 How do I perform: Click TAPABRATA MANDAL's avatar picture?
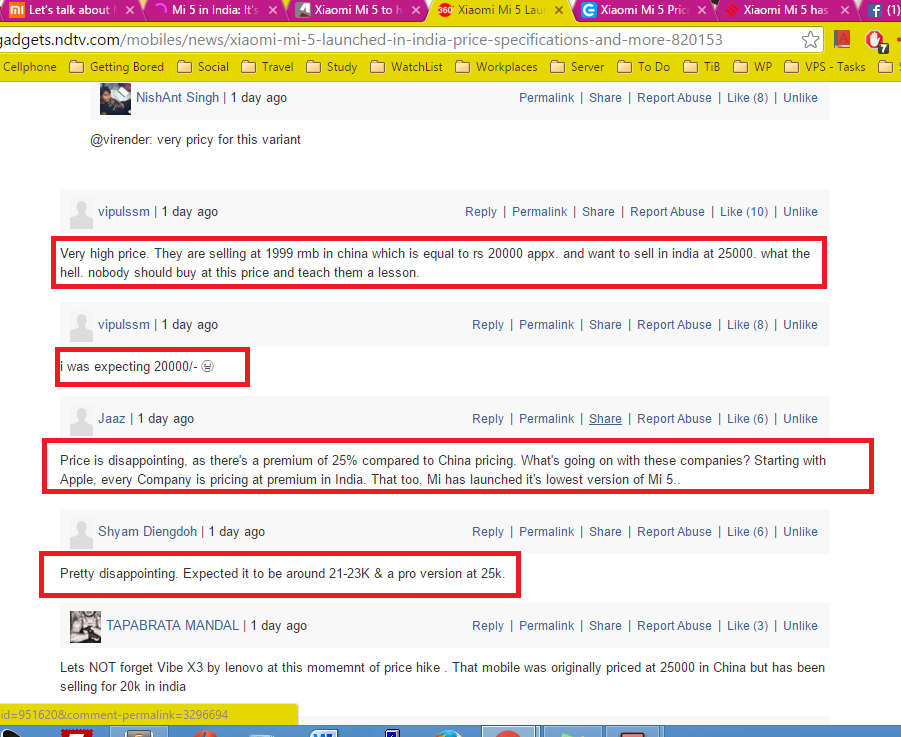point(85,626)
